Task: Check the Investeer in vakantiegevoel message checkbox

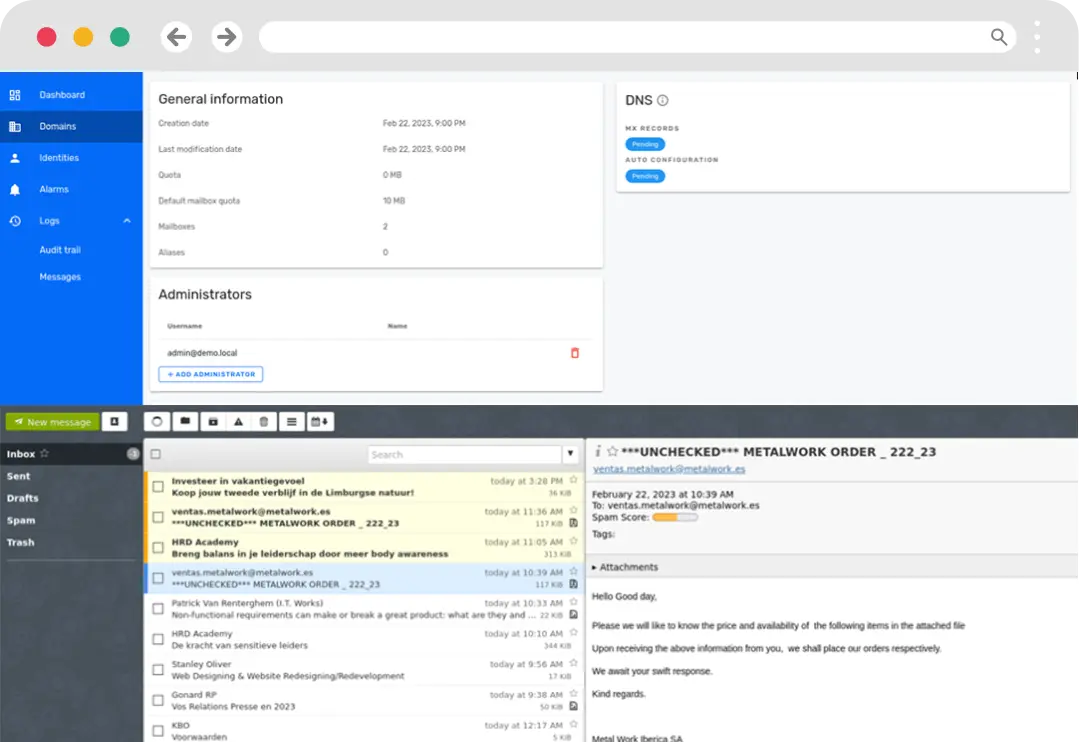Action: 157,487
